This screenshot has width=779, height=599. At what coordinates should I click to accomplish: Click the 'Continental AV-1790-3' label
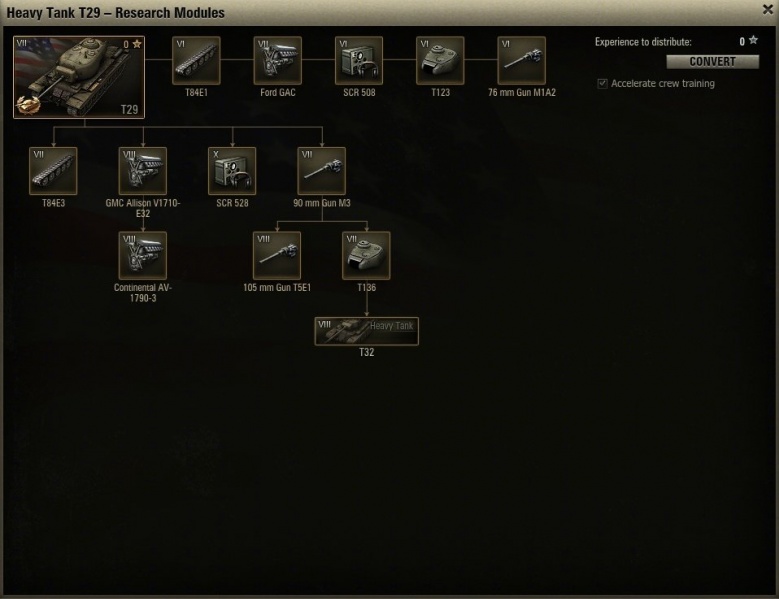click(x=143, y=293)
